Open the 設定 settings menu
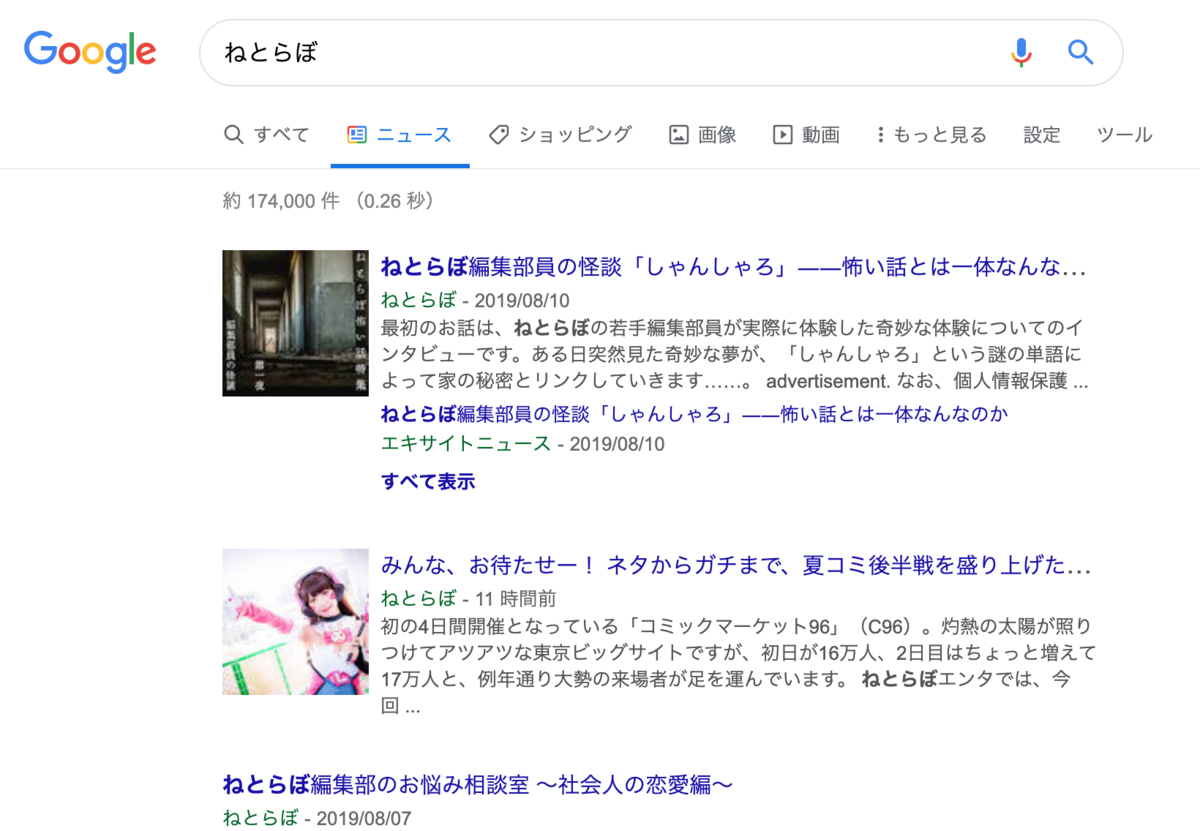 click(1042, 134)
